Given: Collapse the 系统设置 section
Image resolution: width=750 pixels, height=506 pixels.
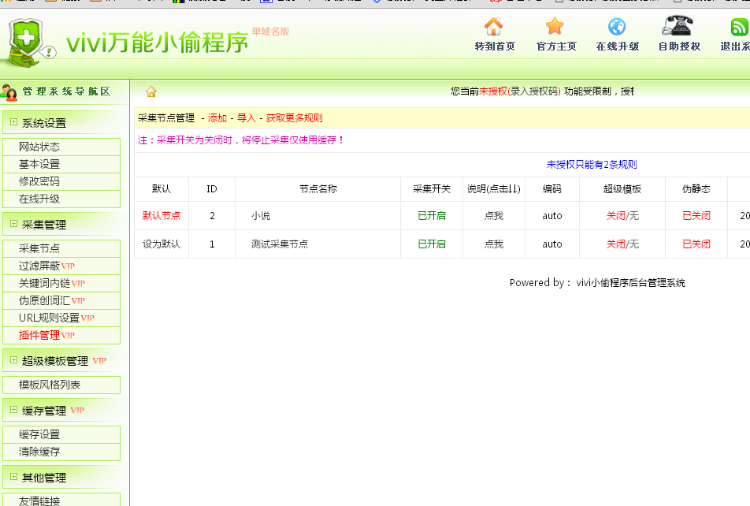Looking at the screenshot, I should tap(13, 122).
